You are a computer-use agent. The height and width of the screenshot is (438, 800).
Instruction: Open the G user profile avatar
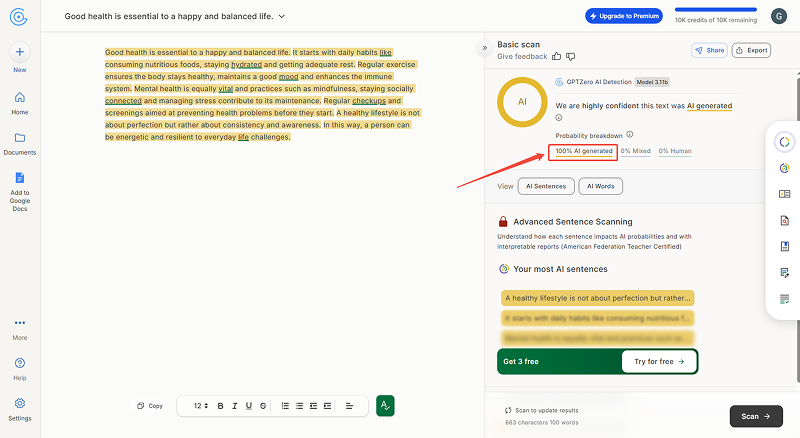click(x=779, y=16)
